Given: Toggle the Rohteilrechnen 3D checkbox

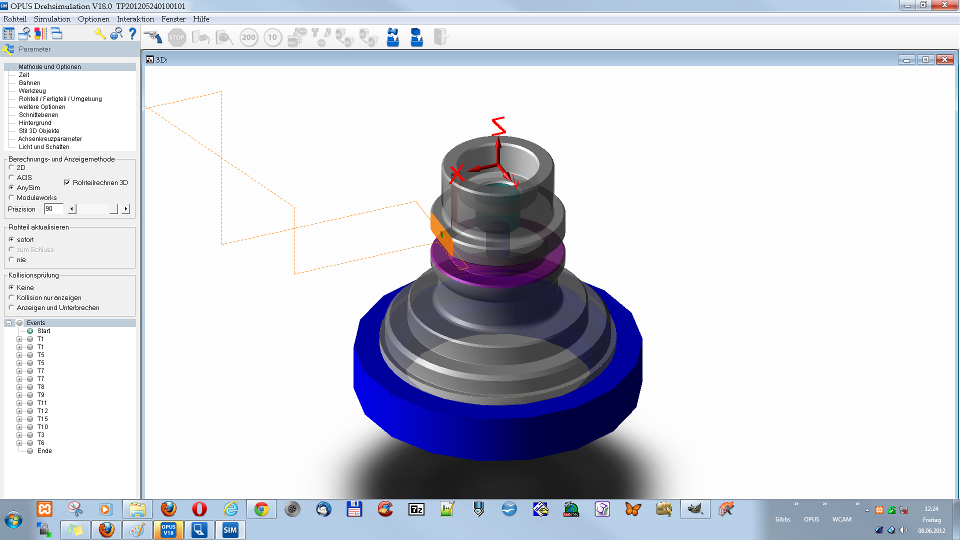Looking at the screenshot, I should coord(67,182).
